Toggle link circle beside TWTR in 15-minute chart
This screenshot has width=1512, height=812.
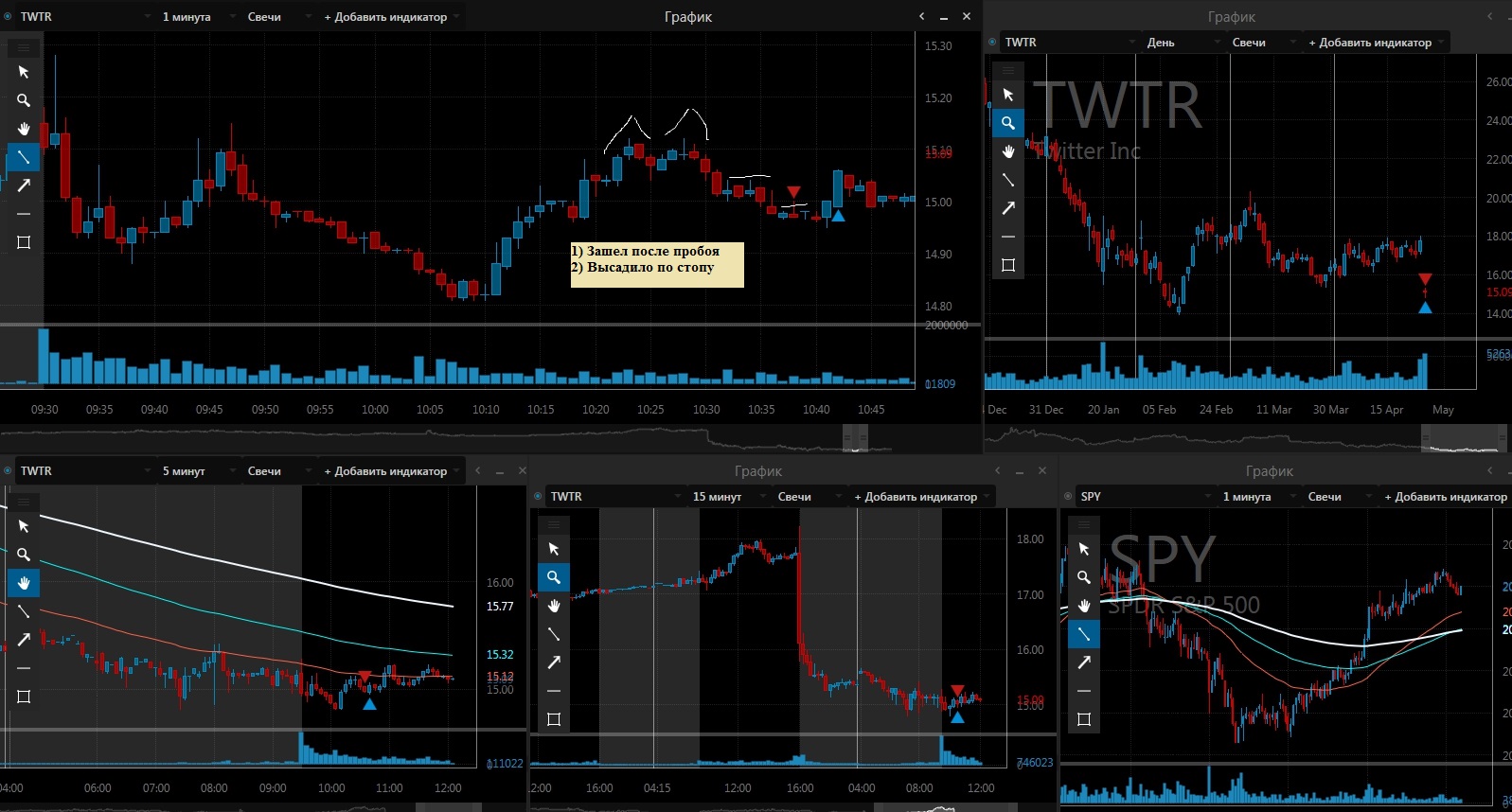coord(538,497)
